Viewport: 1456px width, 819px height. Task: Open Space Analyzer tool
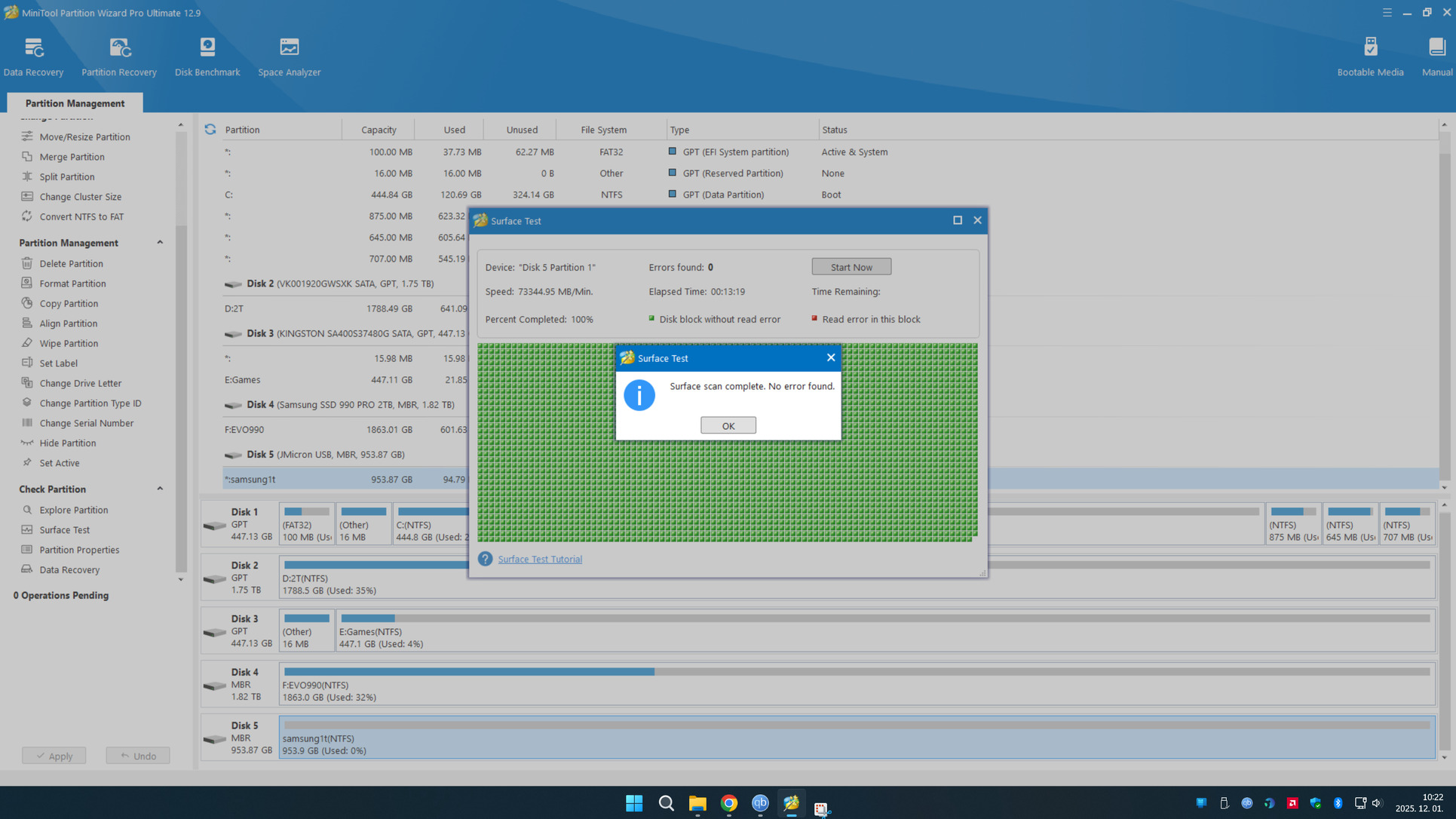(x=289, y=57)
